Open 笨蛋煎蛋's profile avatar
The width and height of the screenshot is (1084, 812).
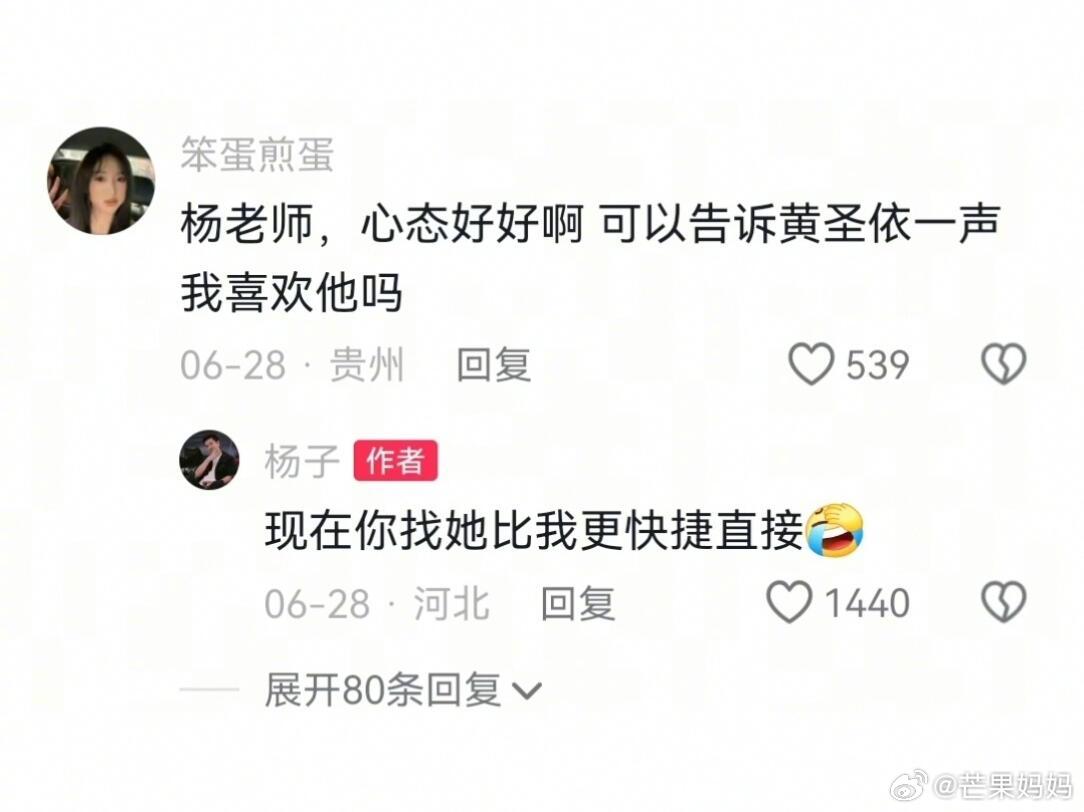pyautogui.click(x=101, y=180)
